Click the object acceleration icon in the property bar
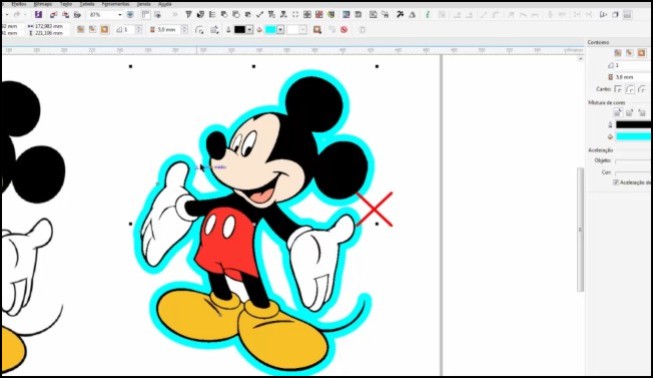This screenshot has width=653, height=378. (x=317, y=30)
